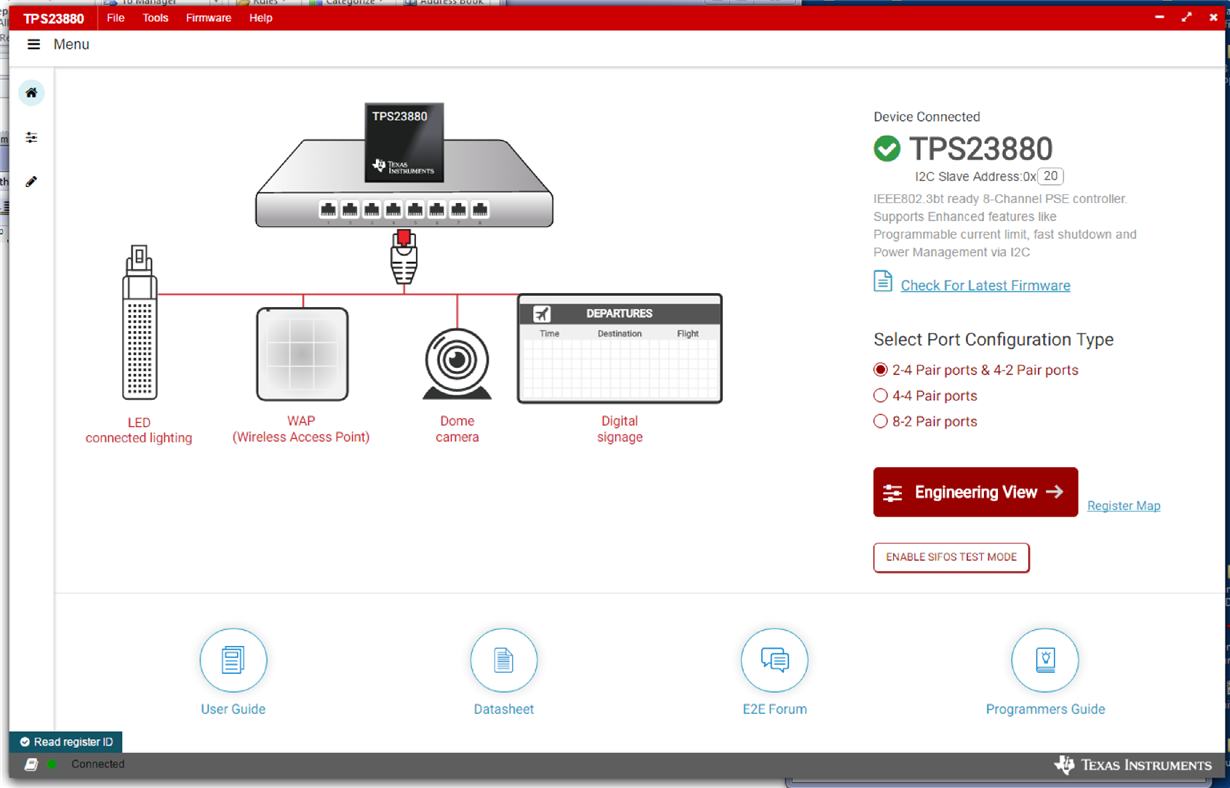Viewport: 1230px width, 788px height.
Task: Click the 'Device Connected' label
Action: point(927,117)
